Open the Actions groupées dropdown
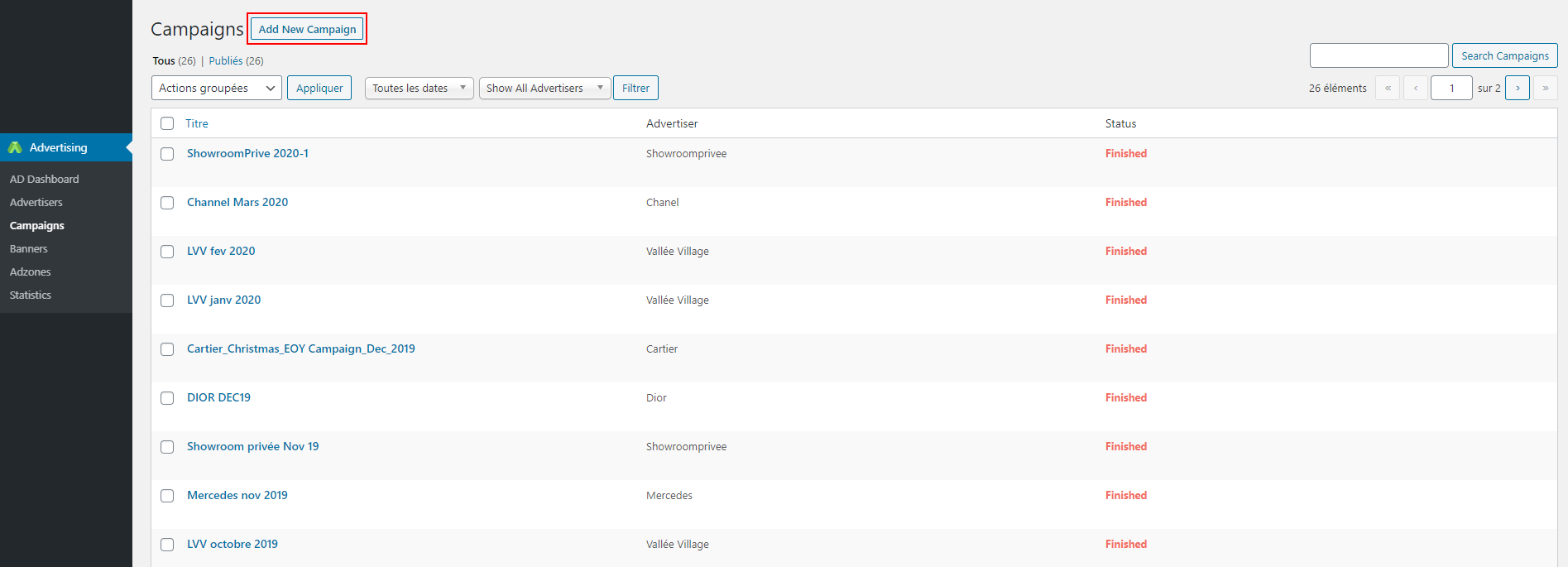The image size is (1568, 567). coord(217,88)
